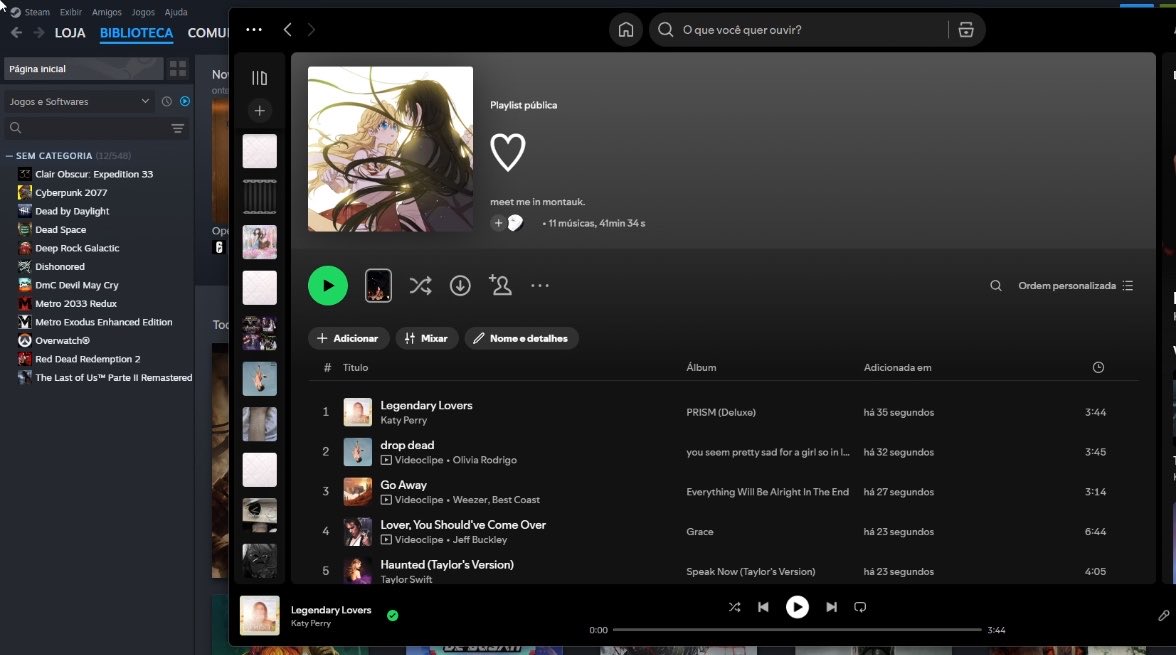
Task: Toggle playlist shuffle icon
Action: tap(421, 286)
